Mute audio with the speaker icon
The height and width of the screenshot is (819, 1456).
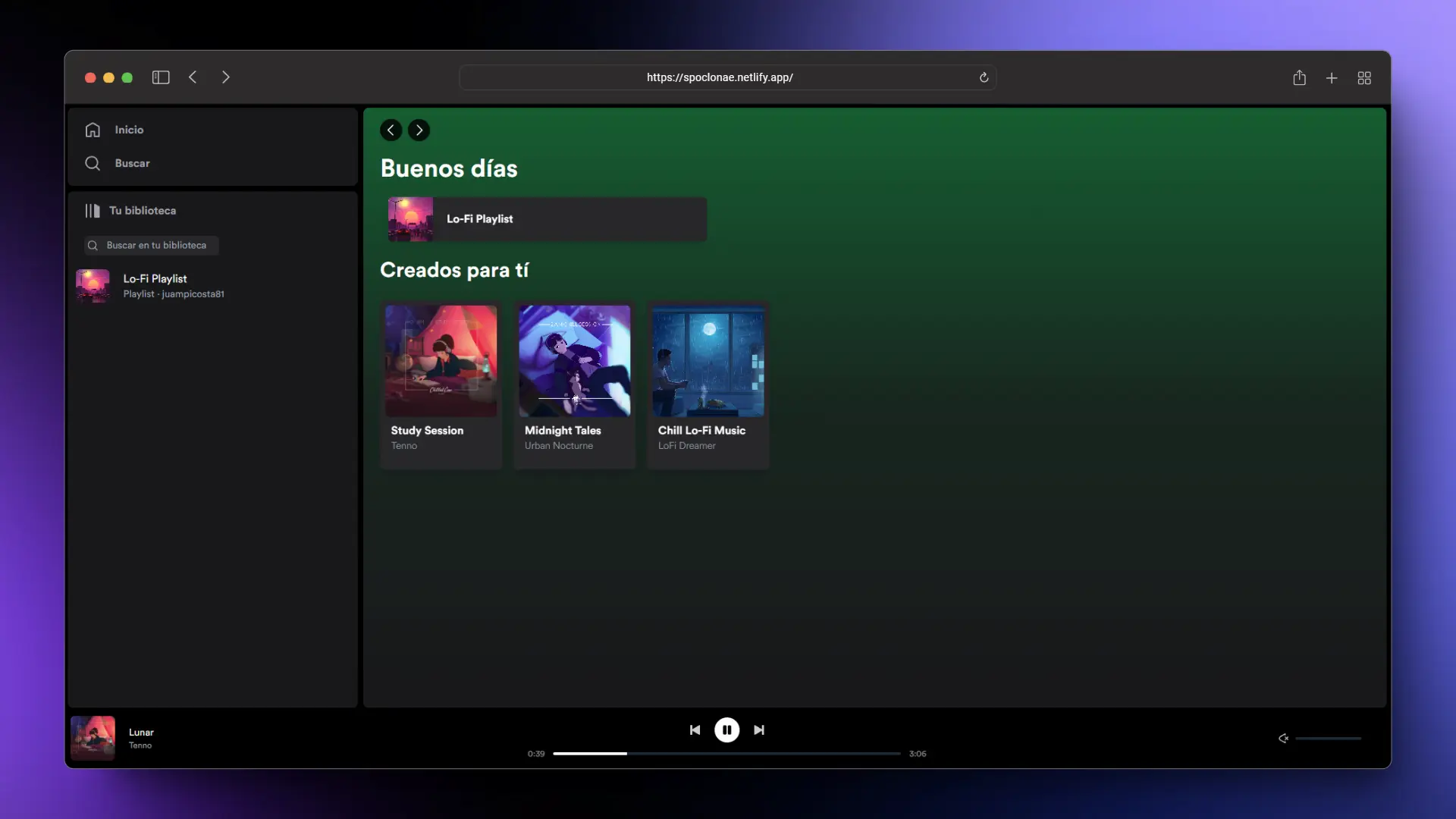click(x=1283, y=738)
